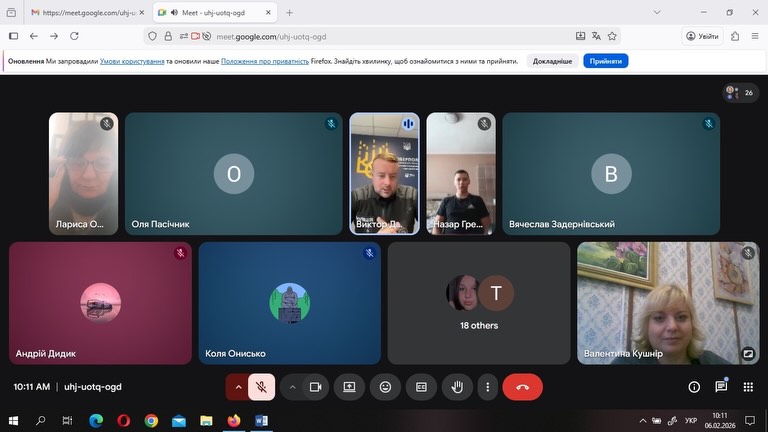Viewport: 768px width, 432px height.
Task: Turn on closed captions
Action: [421, 387]
